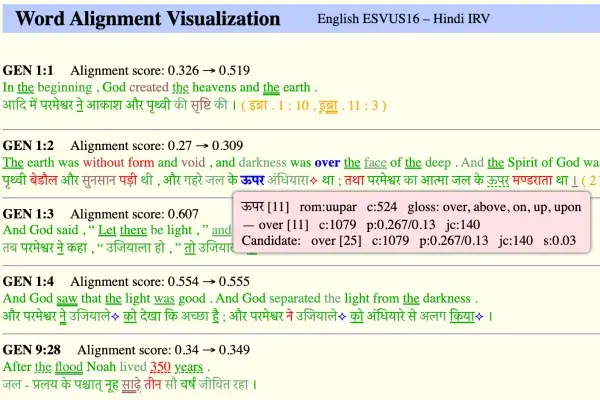
Task: Click alignment score "0.34 → 0.349"
Action: [212, 350]
